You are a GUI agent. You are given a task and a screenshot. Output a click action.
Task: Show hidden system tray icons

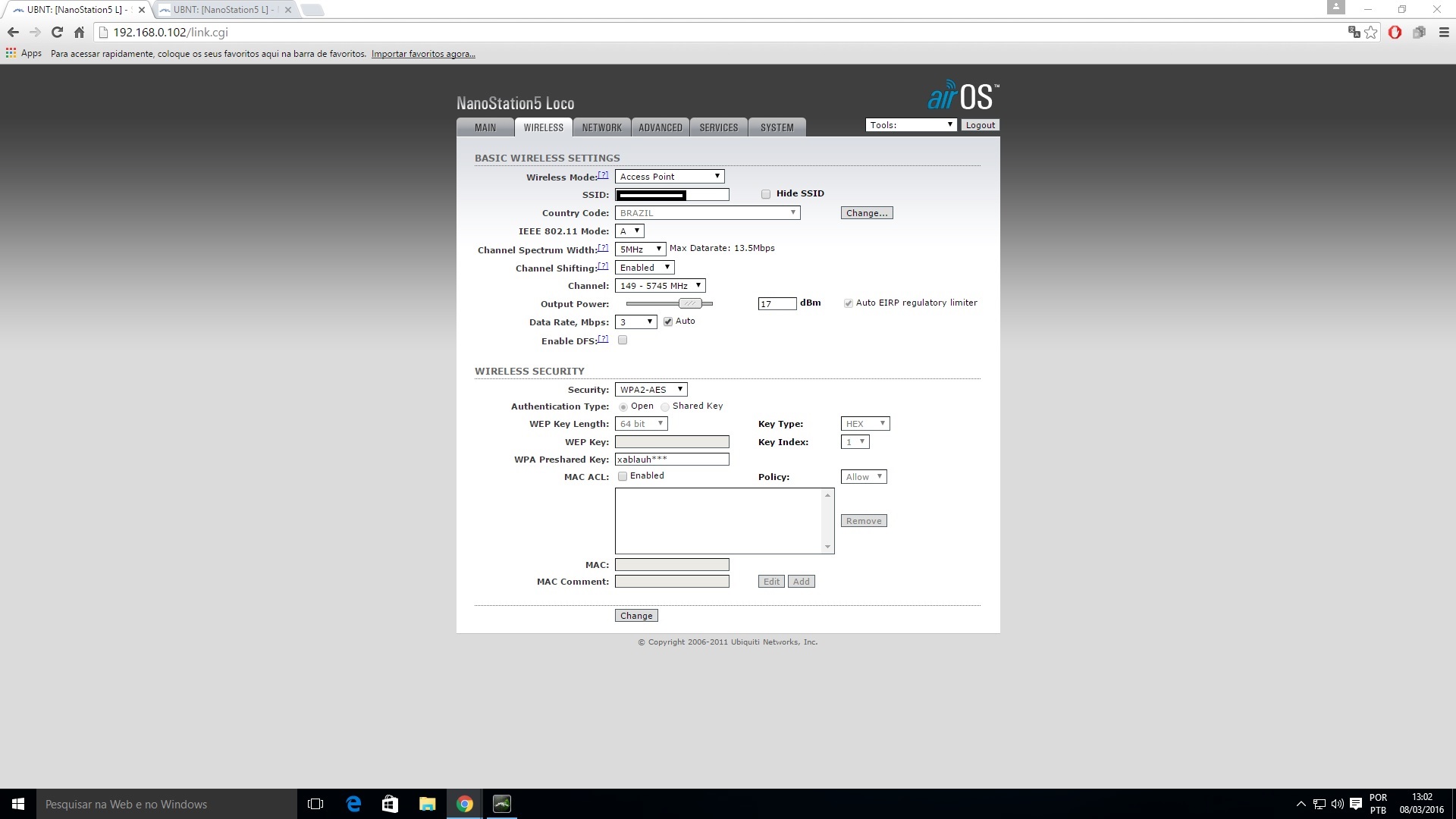pyautogui.click(x=1301, y=804)
